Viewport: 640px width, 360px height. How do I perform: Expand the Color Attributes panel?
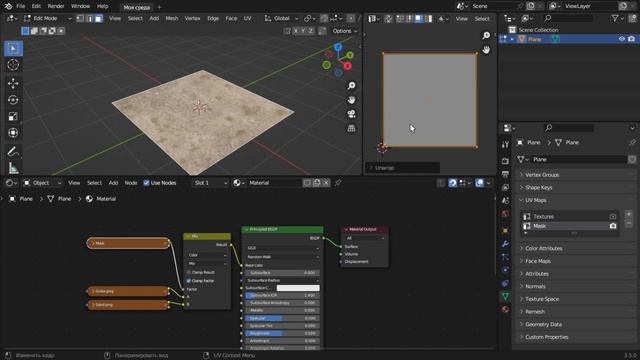point(543,248)
